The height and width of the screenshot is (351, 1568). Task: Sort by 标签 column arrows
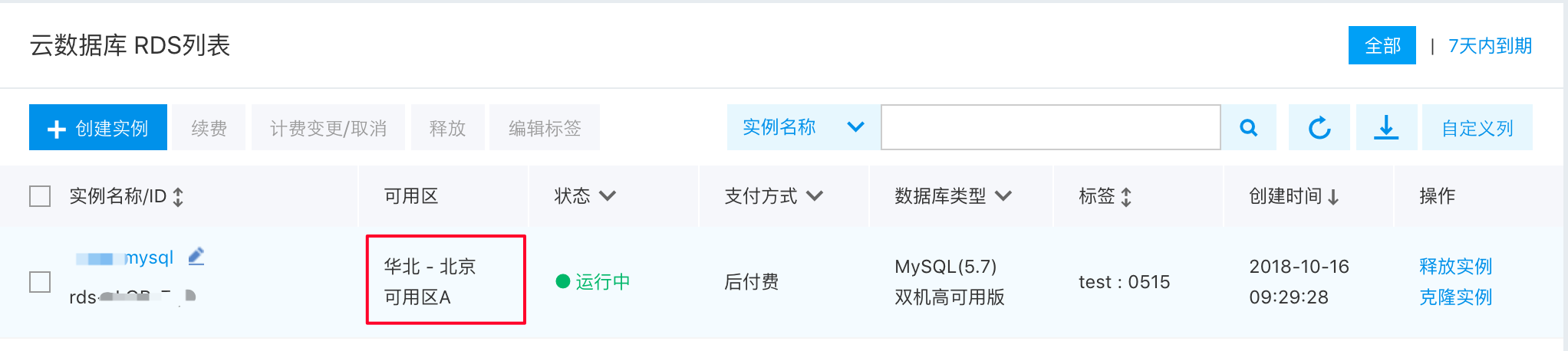(1126, 197)
